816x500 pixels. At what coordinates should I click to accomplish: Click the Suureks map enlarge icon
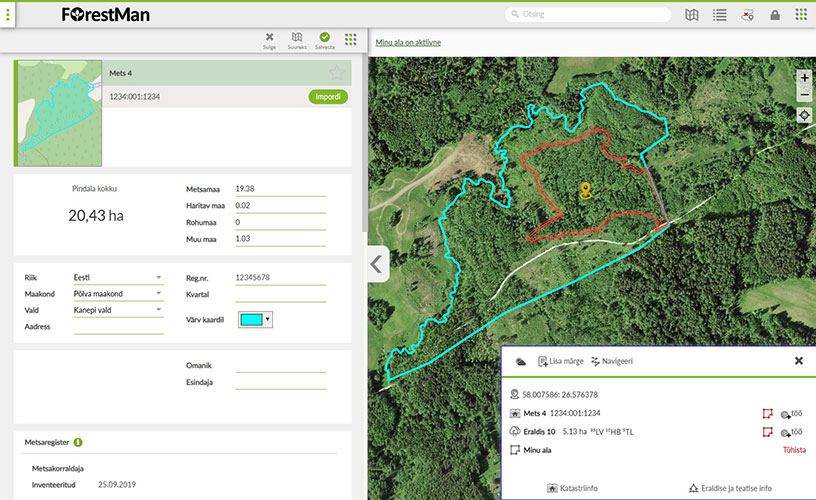[x=297, y=38]
